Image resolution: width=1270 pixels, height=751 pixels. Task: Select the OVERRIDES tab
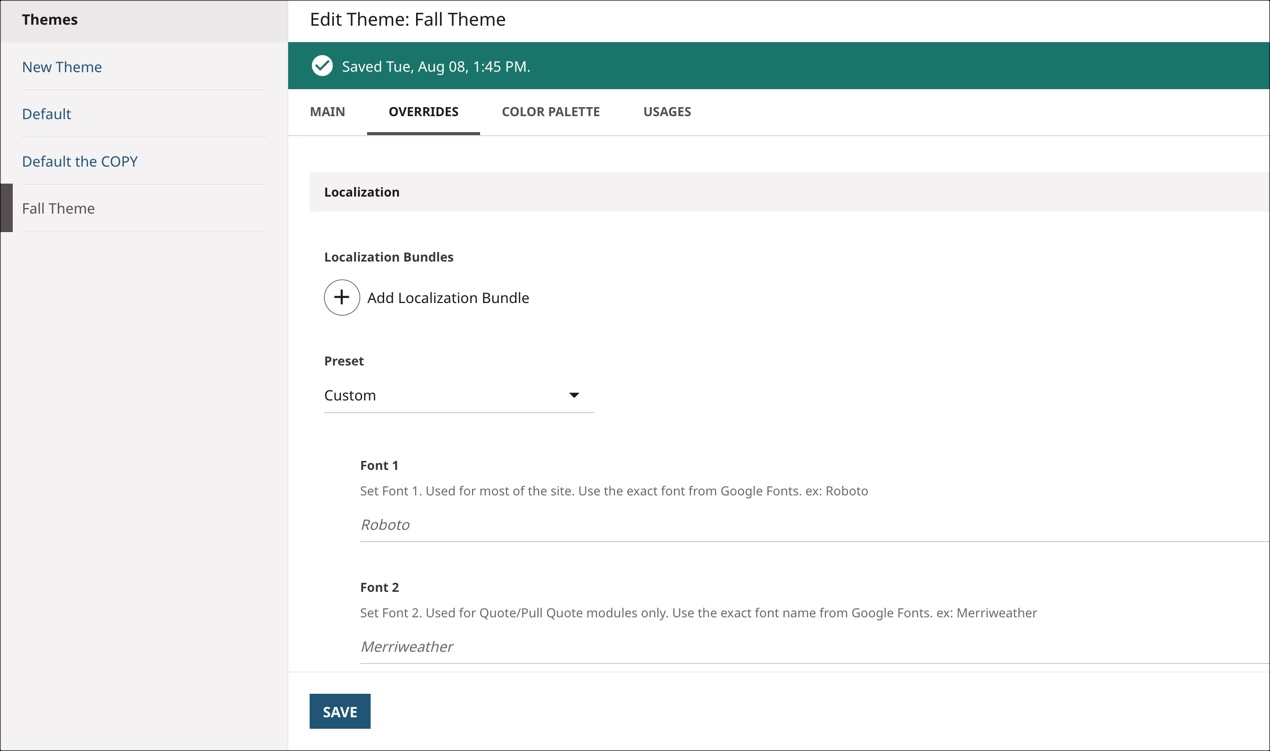tap(423, 112)
